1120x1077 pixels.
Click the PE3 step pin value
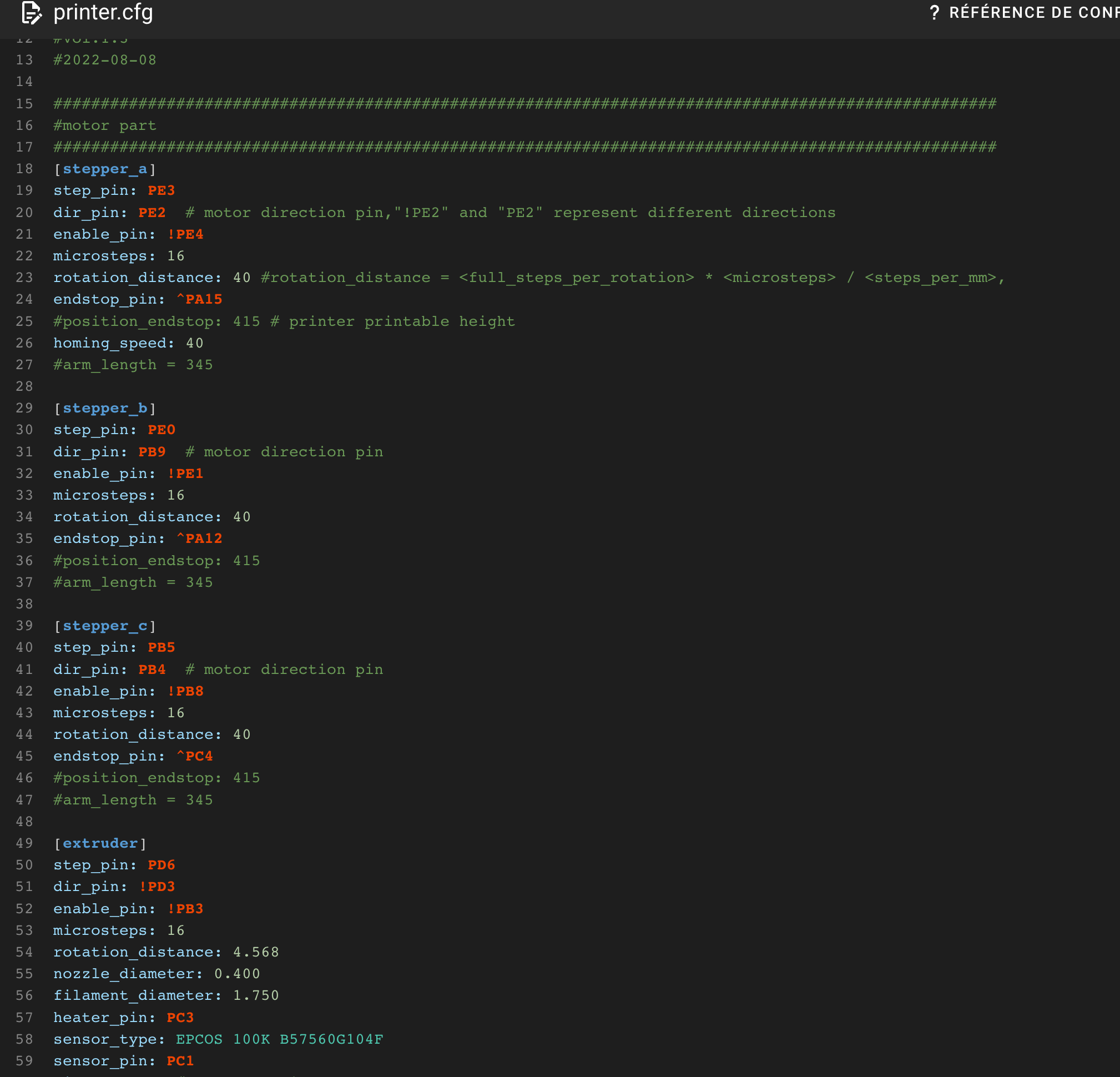[x=162, y=190]
